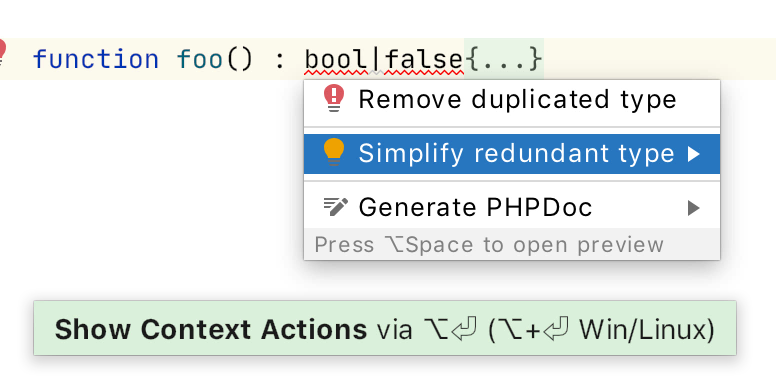Click the ⌥⏎ shortcut text in banner
Viewport: 776px width, 388px height.
tap(450, 329)
